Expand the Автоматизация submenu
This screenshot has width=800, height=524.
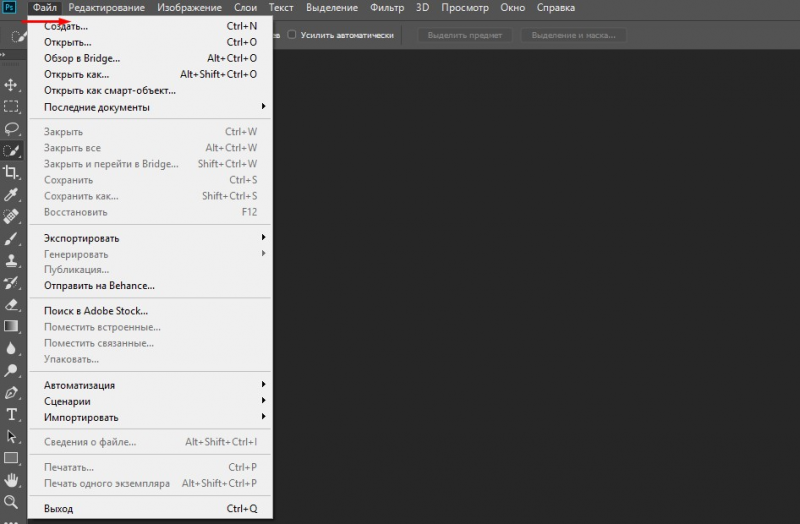[x=151, y=385]
